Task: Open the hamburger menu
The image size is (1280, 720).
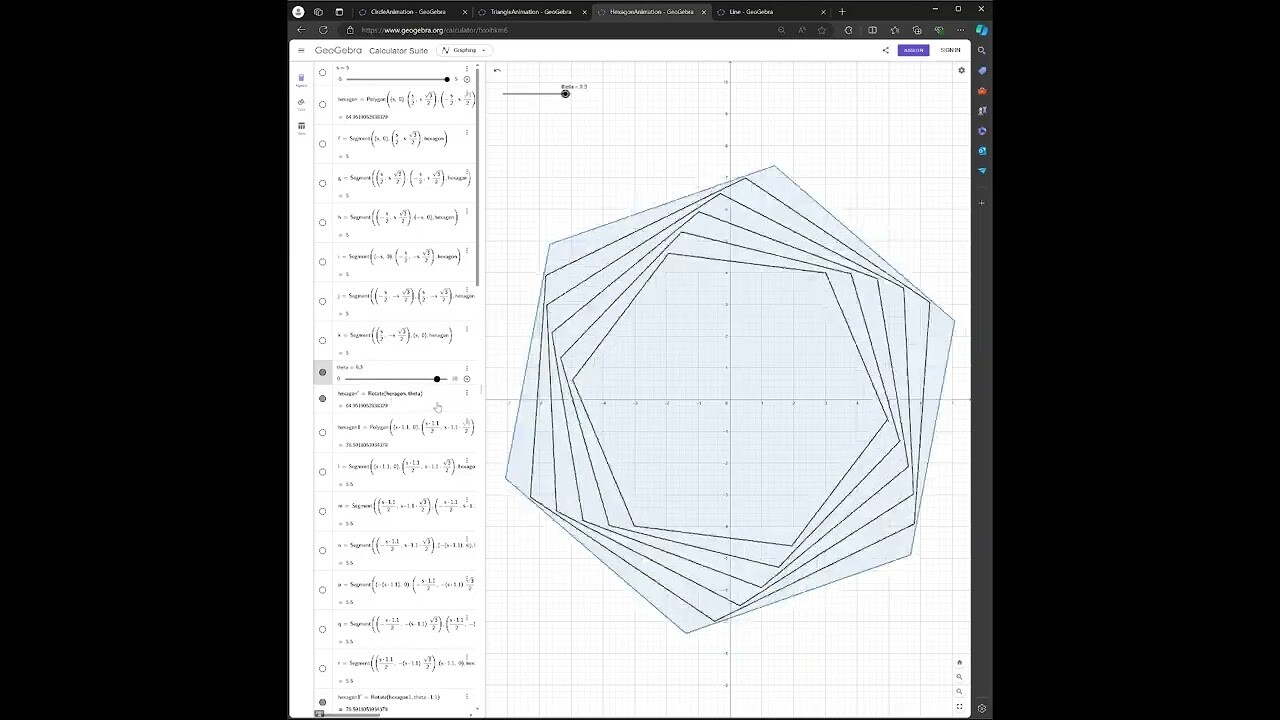Action: click(301, 50)
